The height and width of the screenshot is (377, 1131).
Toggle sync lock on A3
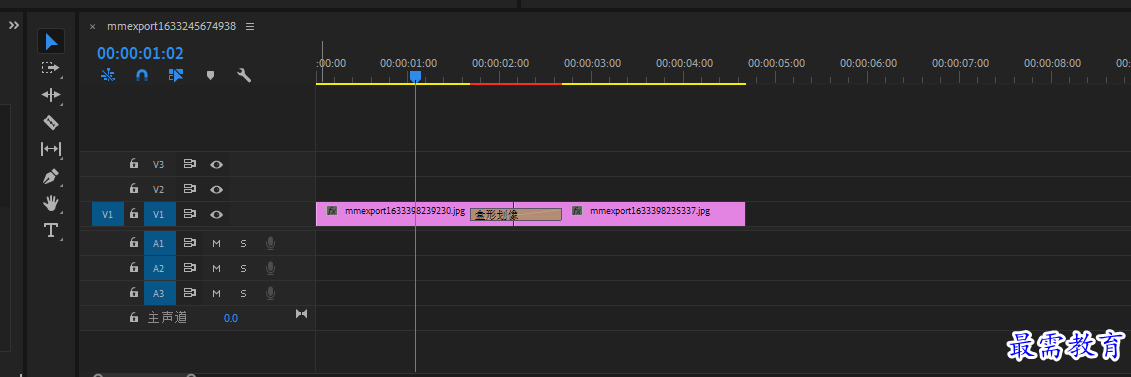(x=190, y=293)
